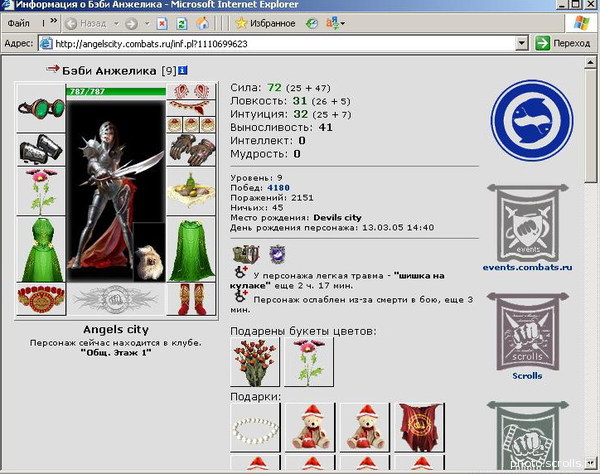The height and width of the screenshot is (474, 600).
Task: Click the vertical scrollbar up arrow
Action: 590,62
